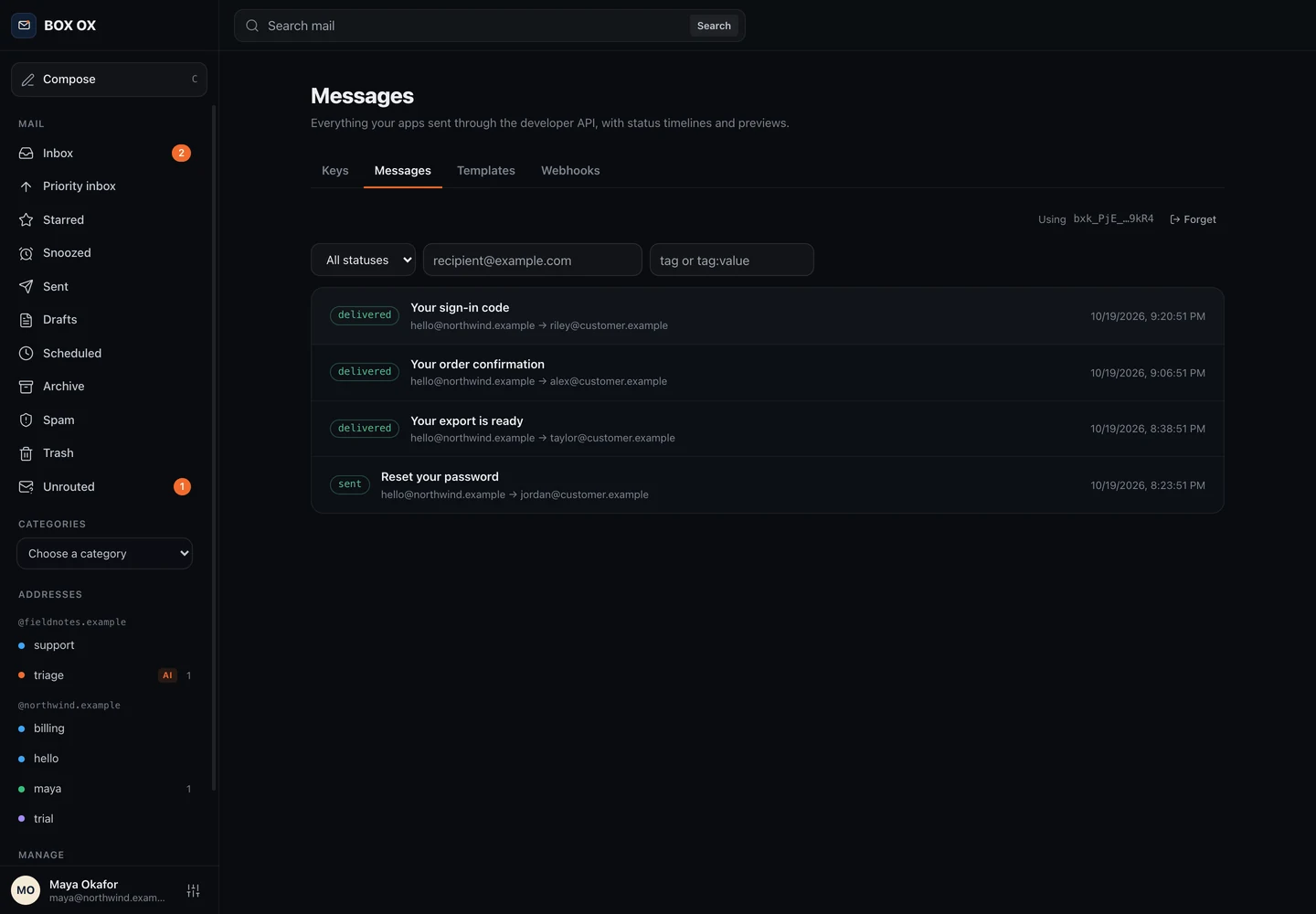Click the magnifier icon in search bar

tap(252, 26)
